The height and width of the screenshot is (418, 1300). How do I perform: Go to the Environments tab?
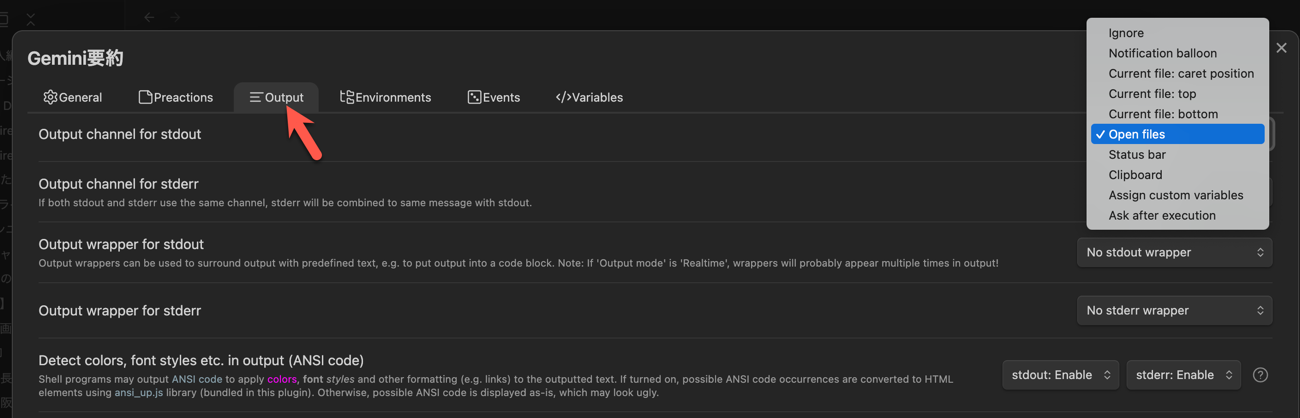[385, 97]
